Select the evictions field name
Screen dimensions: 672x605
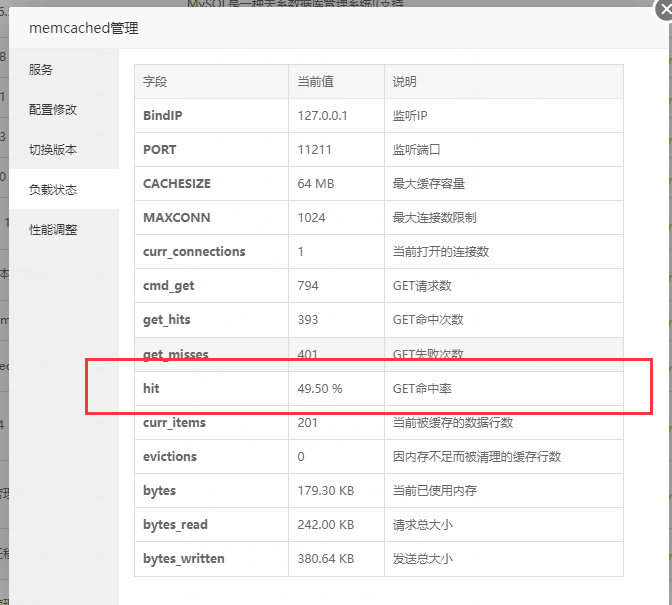[170, 456]
